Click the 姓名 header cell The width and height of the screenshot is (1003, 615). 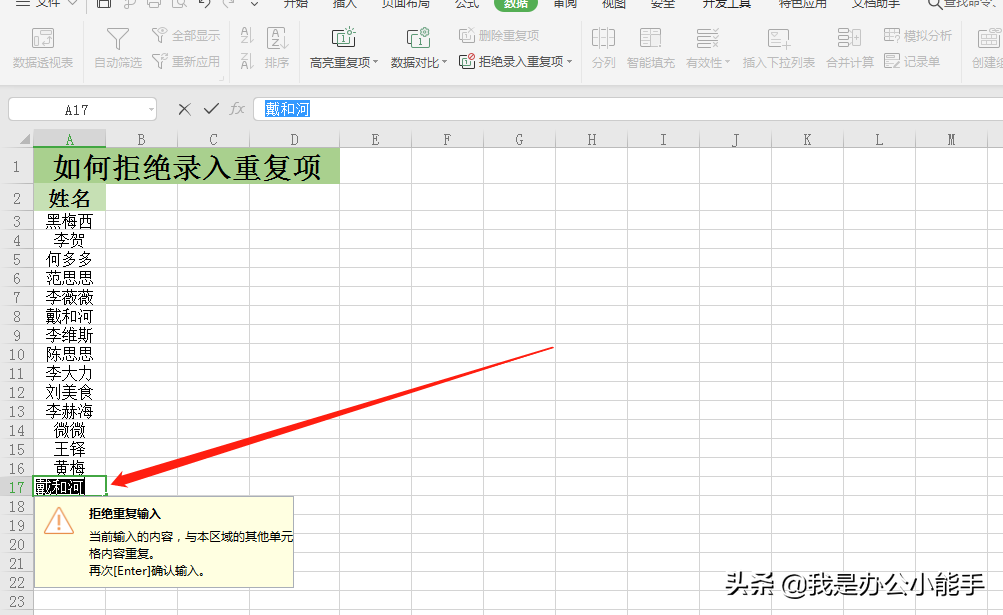[70, 198]
